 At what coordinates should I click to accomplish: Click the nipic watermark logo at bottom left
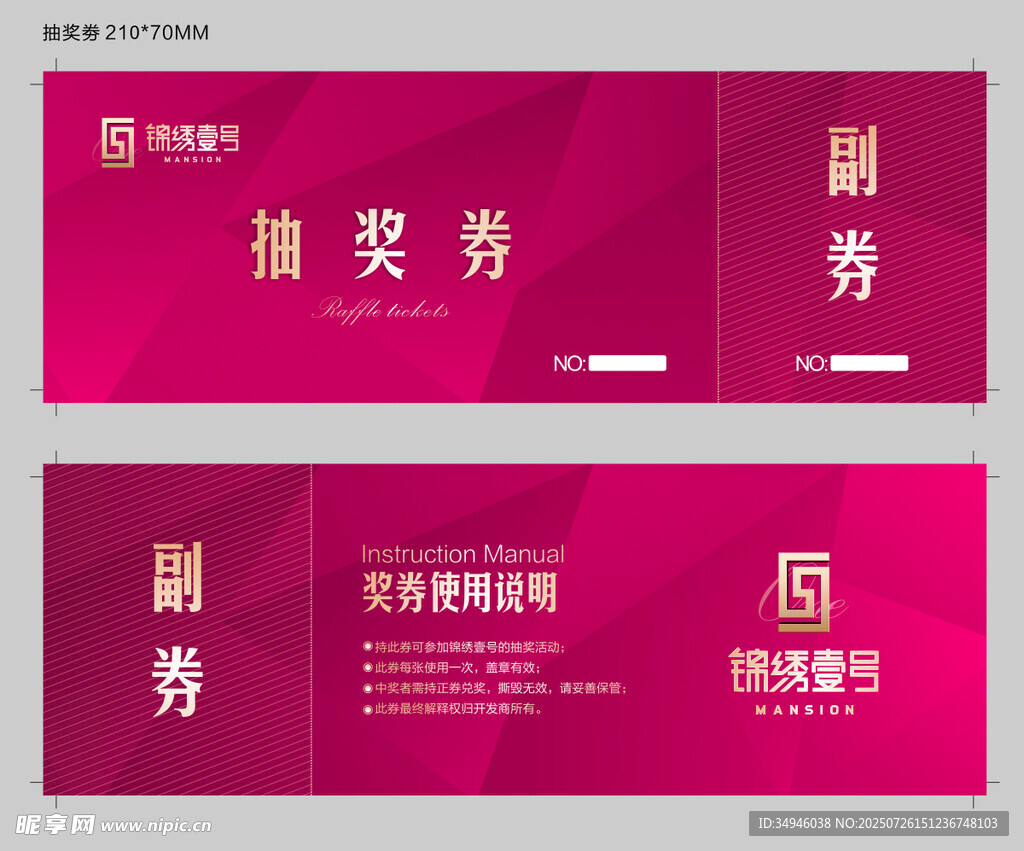[56, 824]
